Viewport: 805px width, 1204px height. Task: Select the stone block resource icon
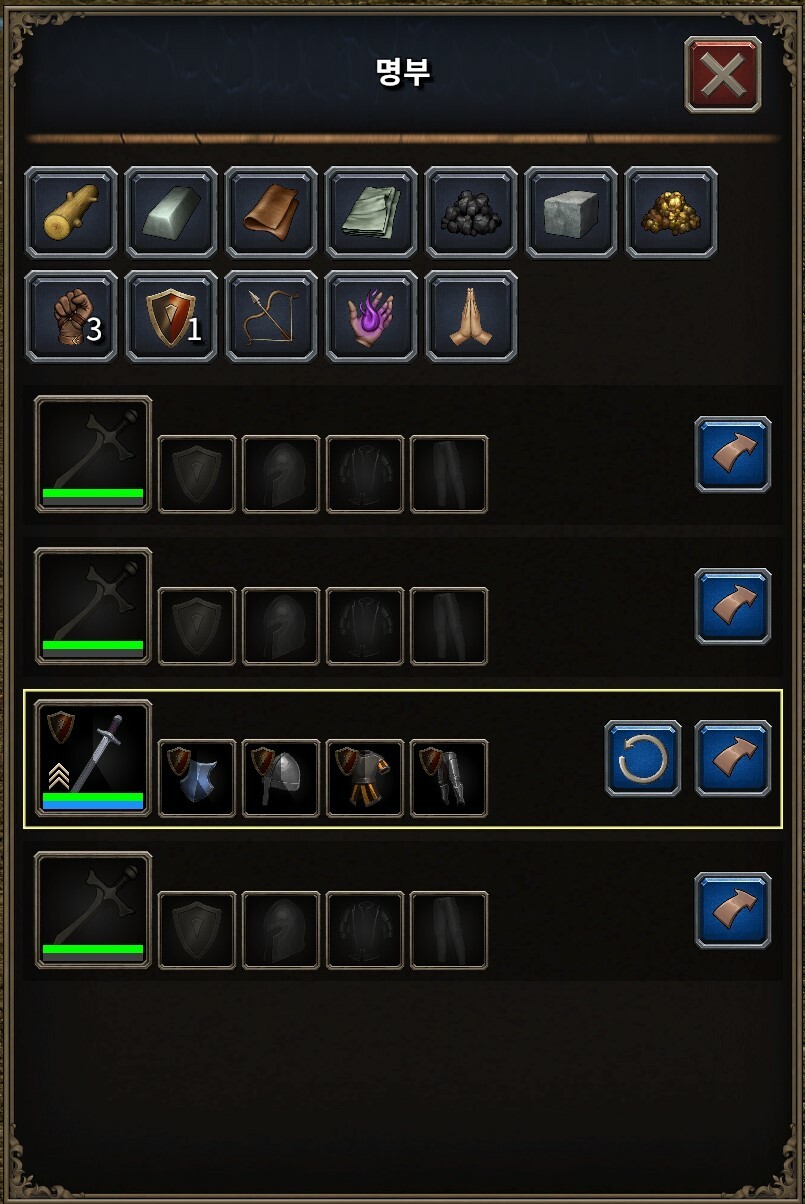[571, 212]
